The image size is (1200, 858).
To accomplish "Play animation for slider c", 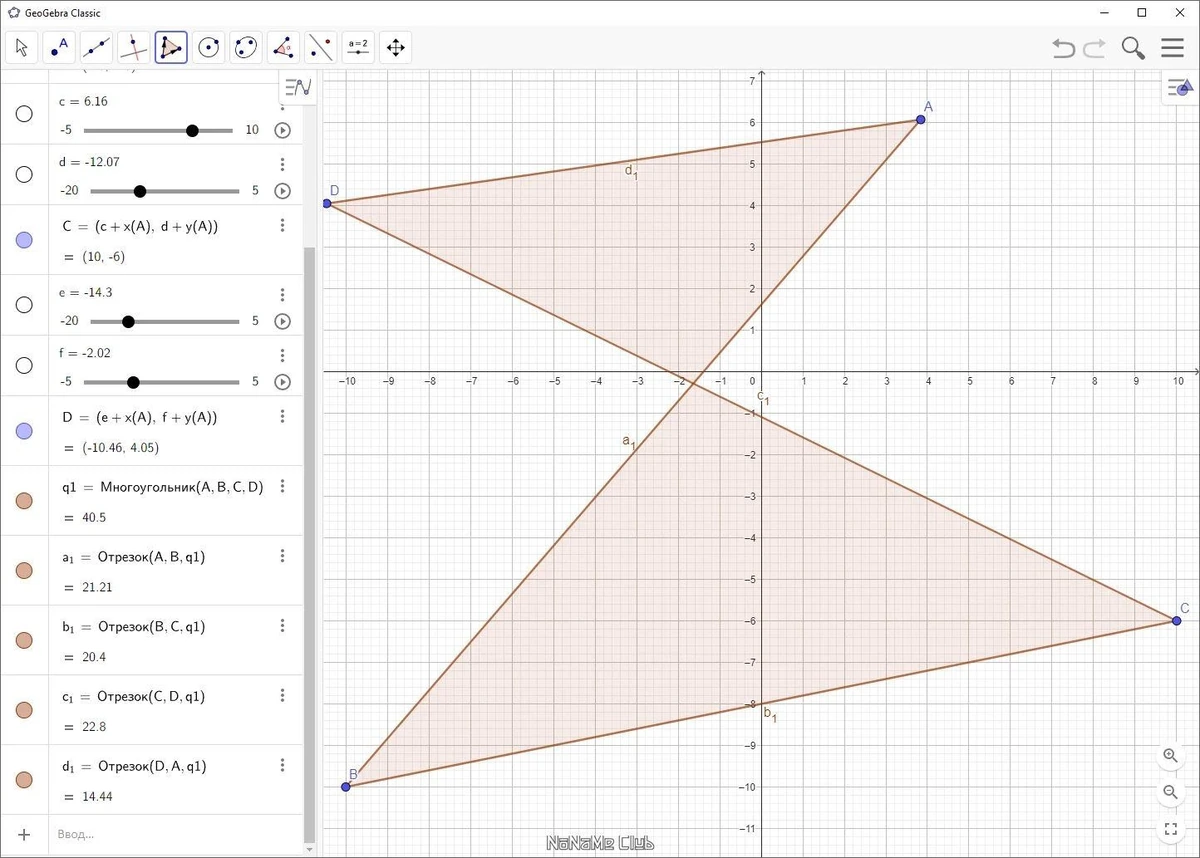I will (283, 130).
